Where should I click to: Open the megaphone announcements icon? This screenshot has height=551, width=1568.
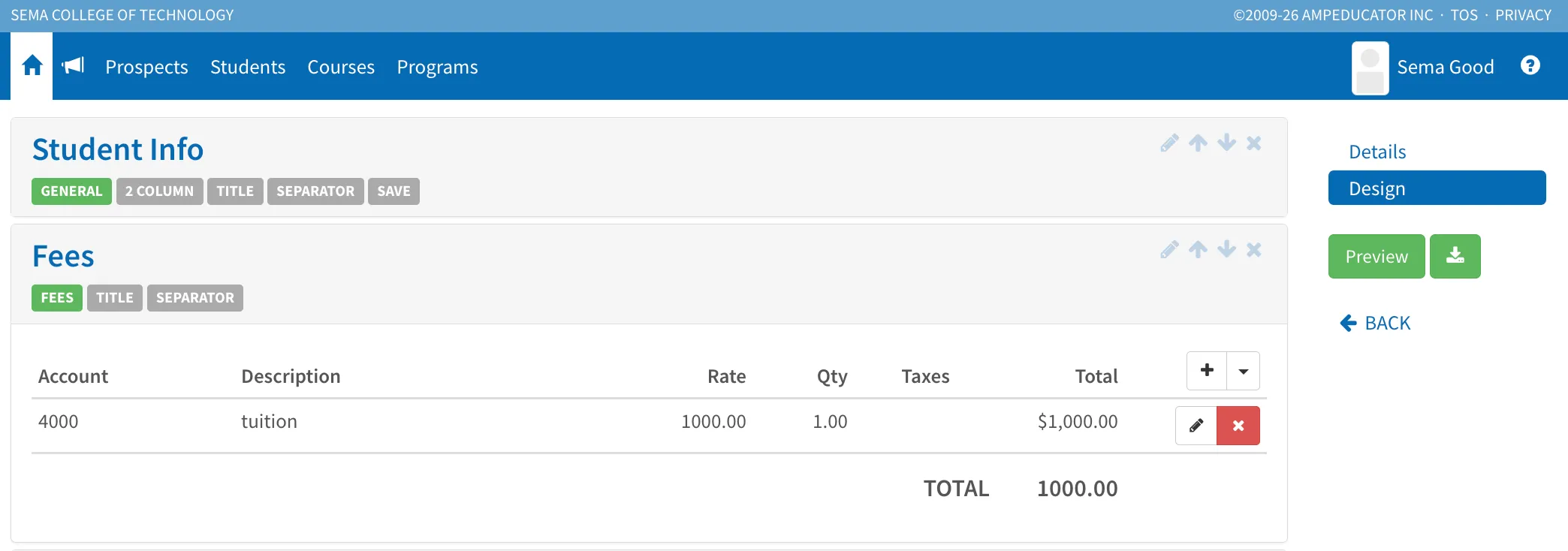(73, 66)
